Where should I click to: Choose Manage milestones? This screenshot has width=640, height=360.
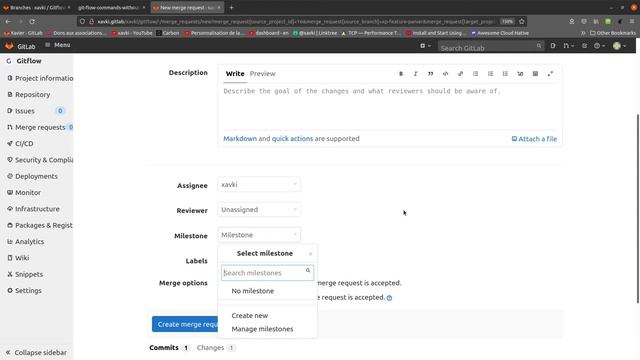coord(262,329)
